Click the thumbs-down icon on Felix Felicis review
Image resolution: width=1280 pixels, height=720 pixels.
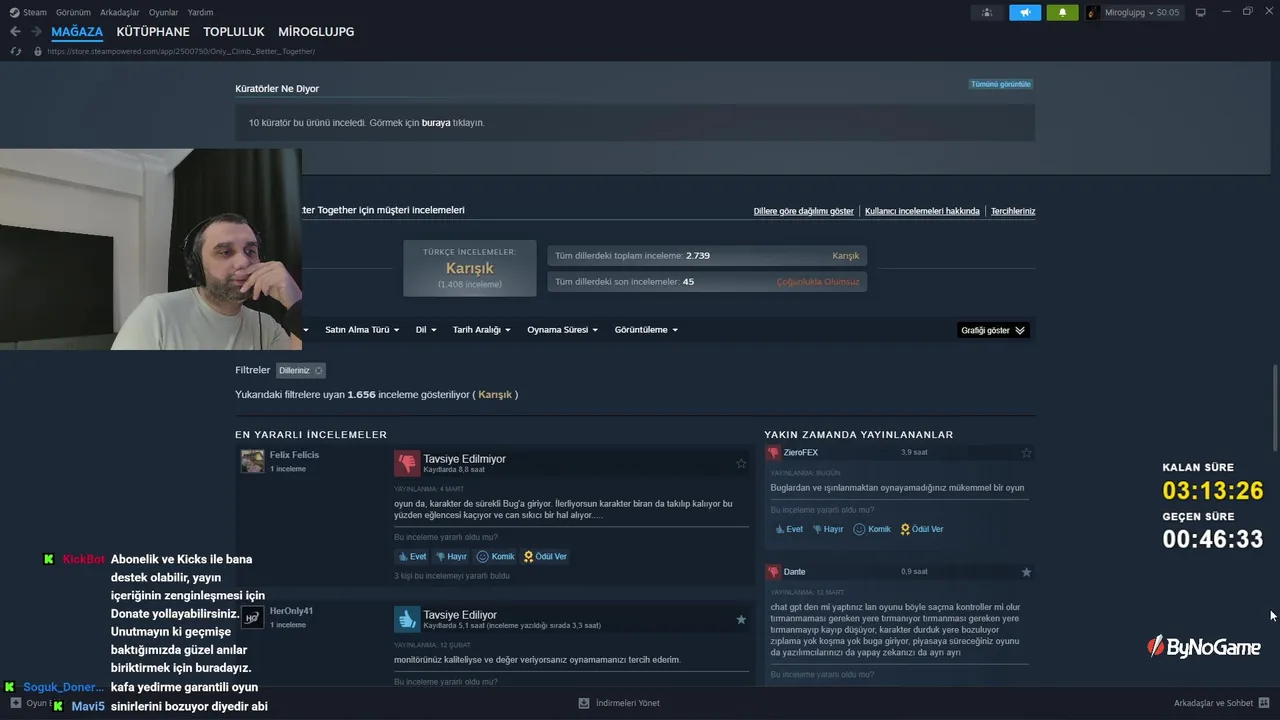click(406, 463)
